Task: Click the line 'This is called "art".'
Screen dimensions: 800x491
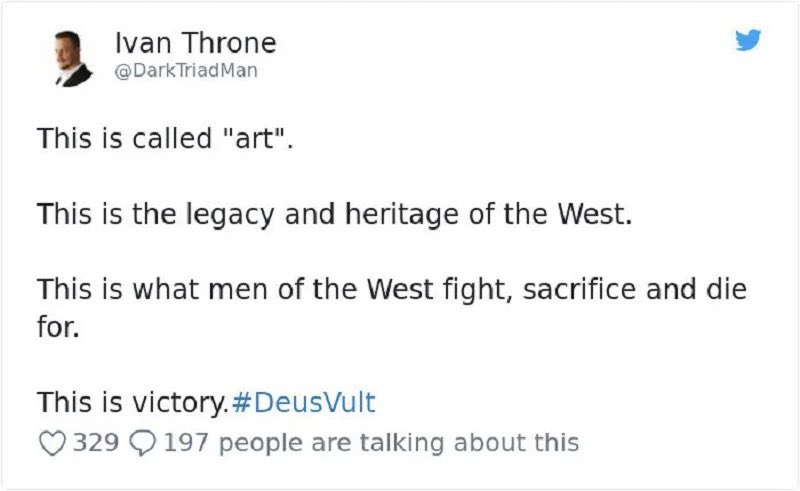Action: (x=167, y=139)
